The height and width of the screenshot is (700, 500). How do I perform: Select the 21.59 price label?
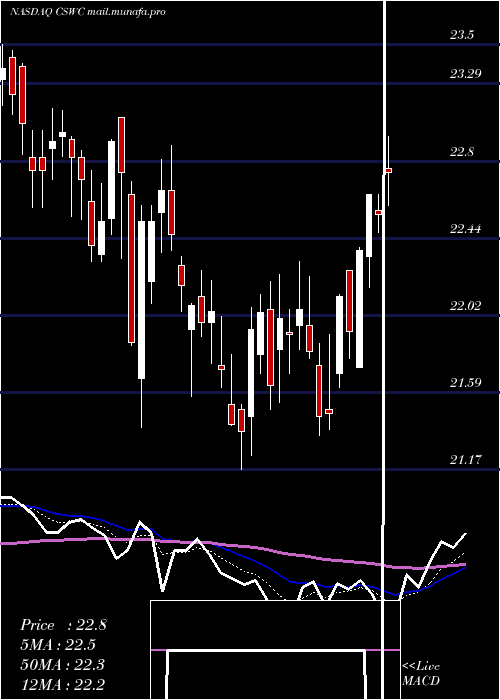465,383
